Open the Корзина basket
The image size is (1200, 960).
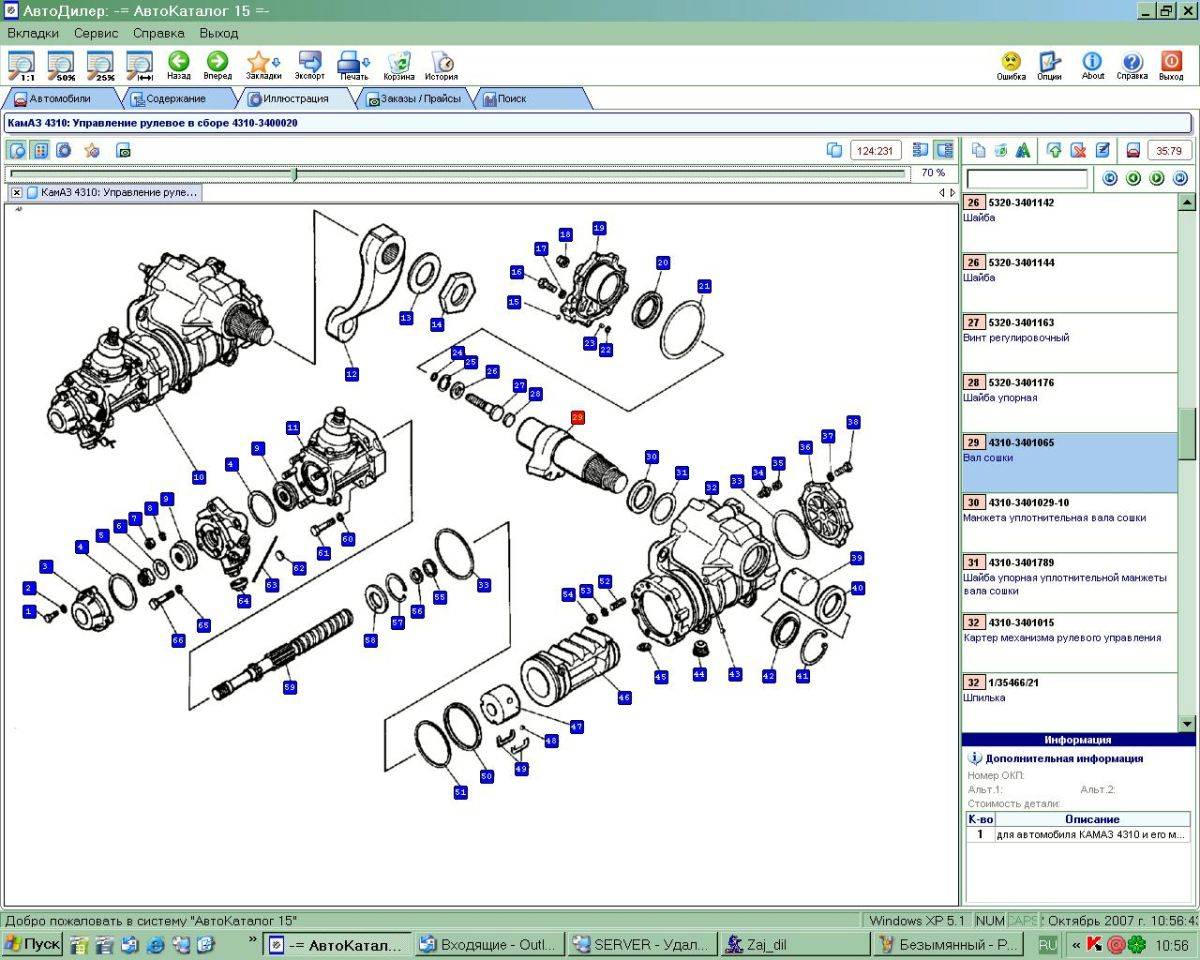399,66
